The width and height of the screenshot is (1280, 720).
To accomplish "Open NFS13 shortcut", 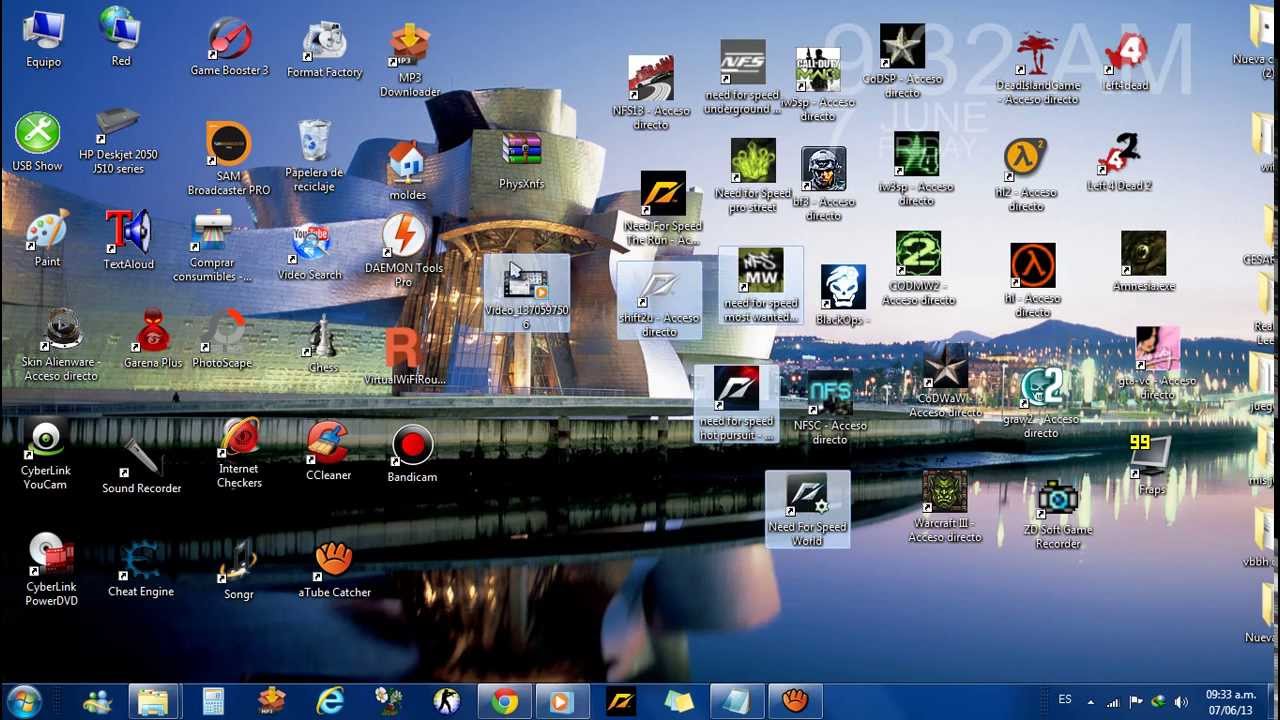I will point(651,92).
